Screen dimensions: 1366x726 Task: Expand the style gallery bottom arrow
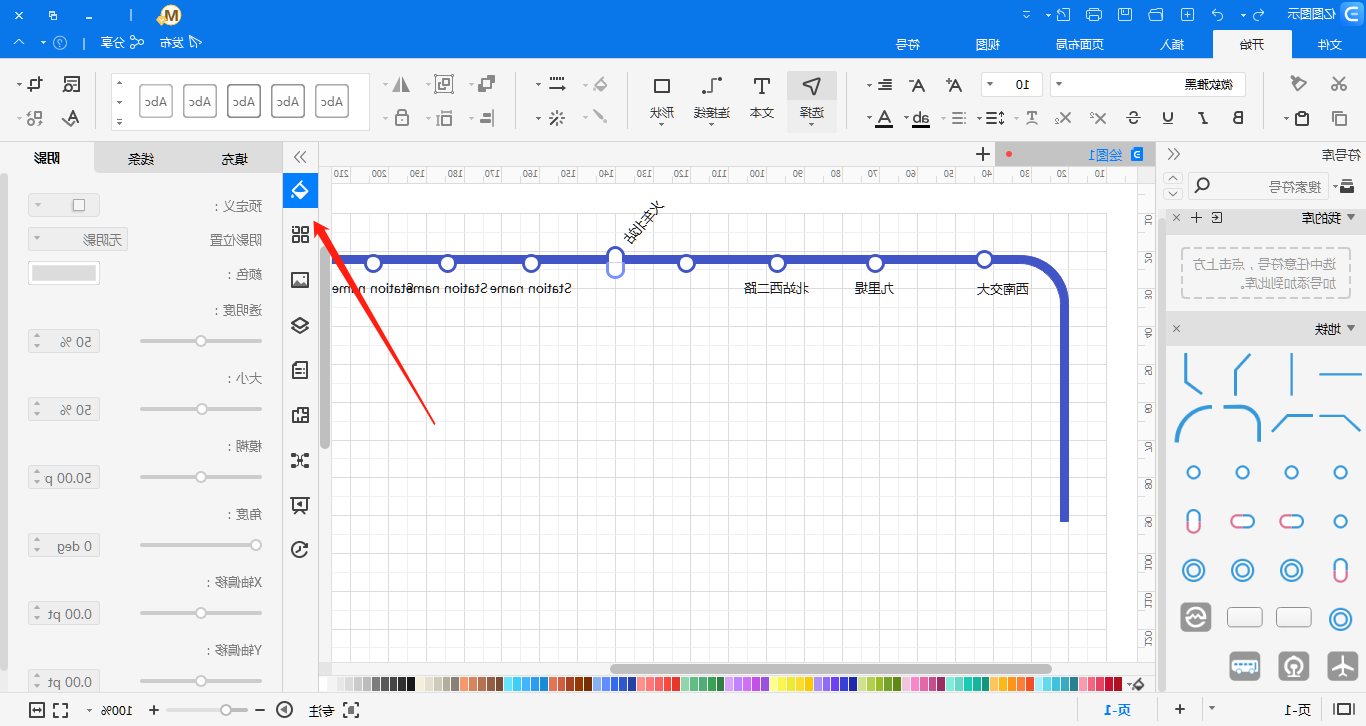(x=119, y=122)
